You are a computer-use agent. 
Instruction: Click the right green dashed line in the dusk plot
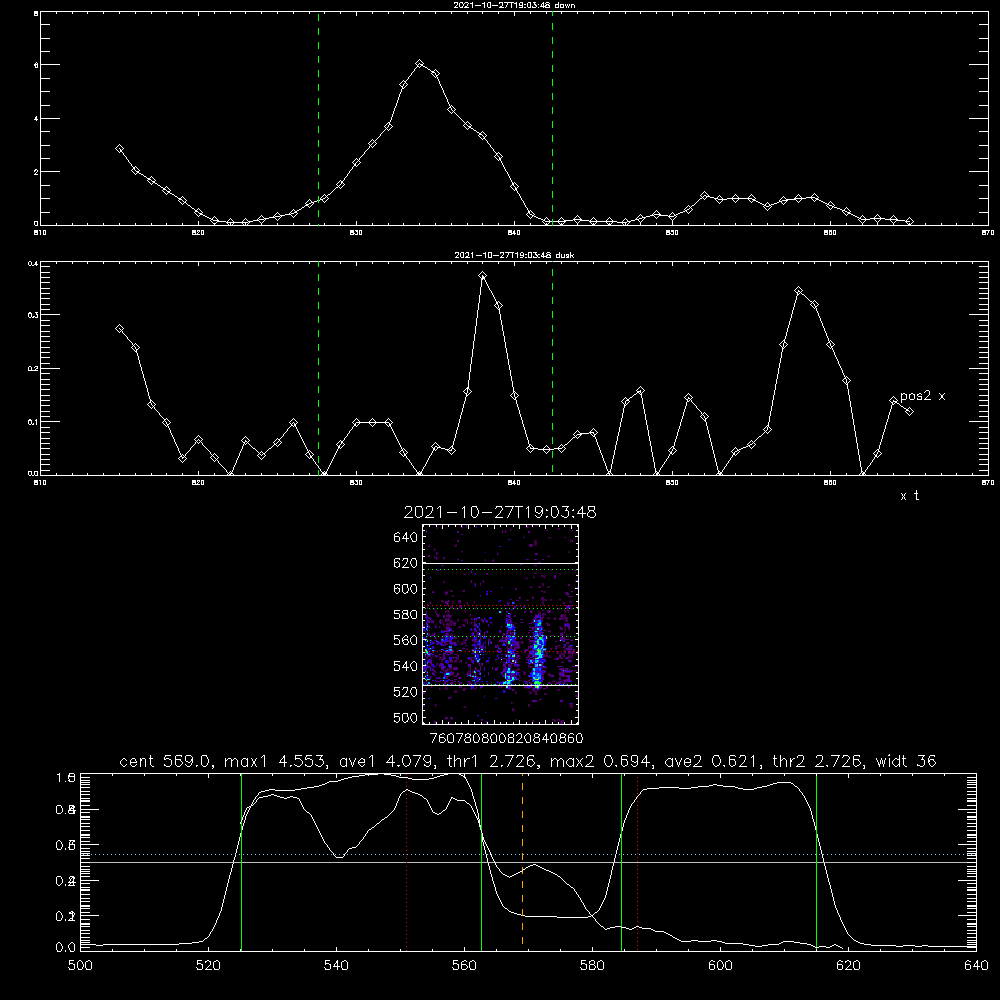(x=552, y=368)
